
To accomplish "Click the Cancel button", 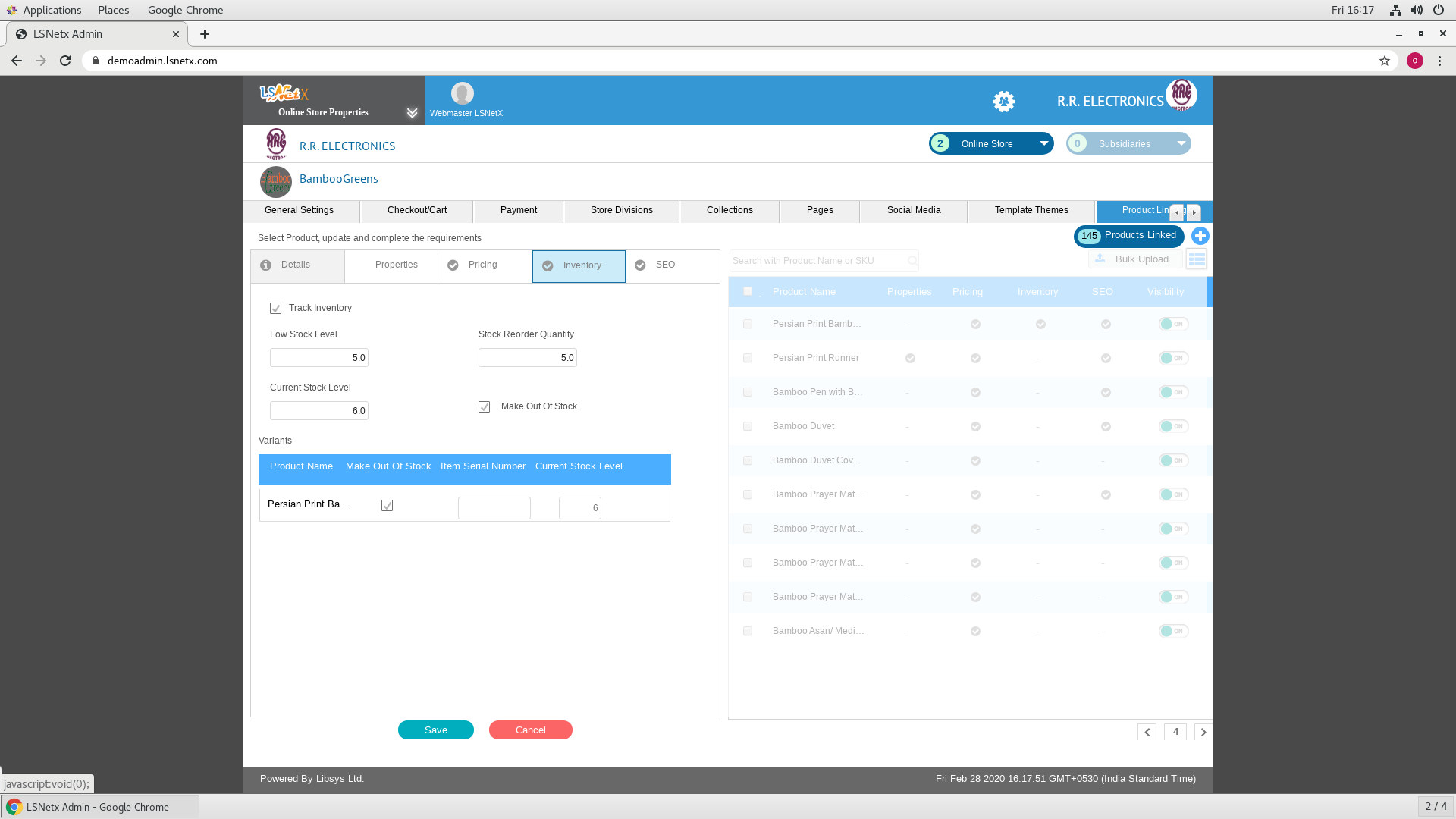I will [531, 730].
